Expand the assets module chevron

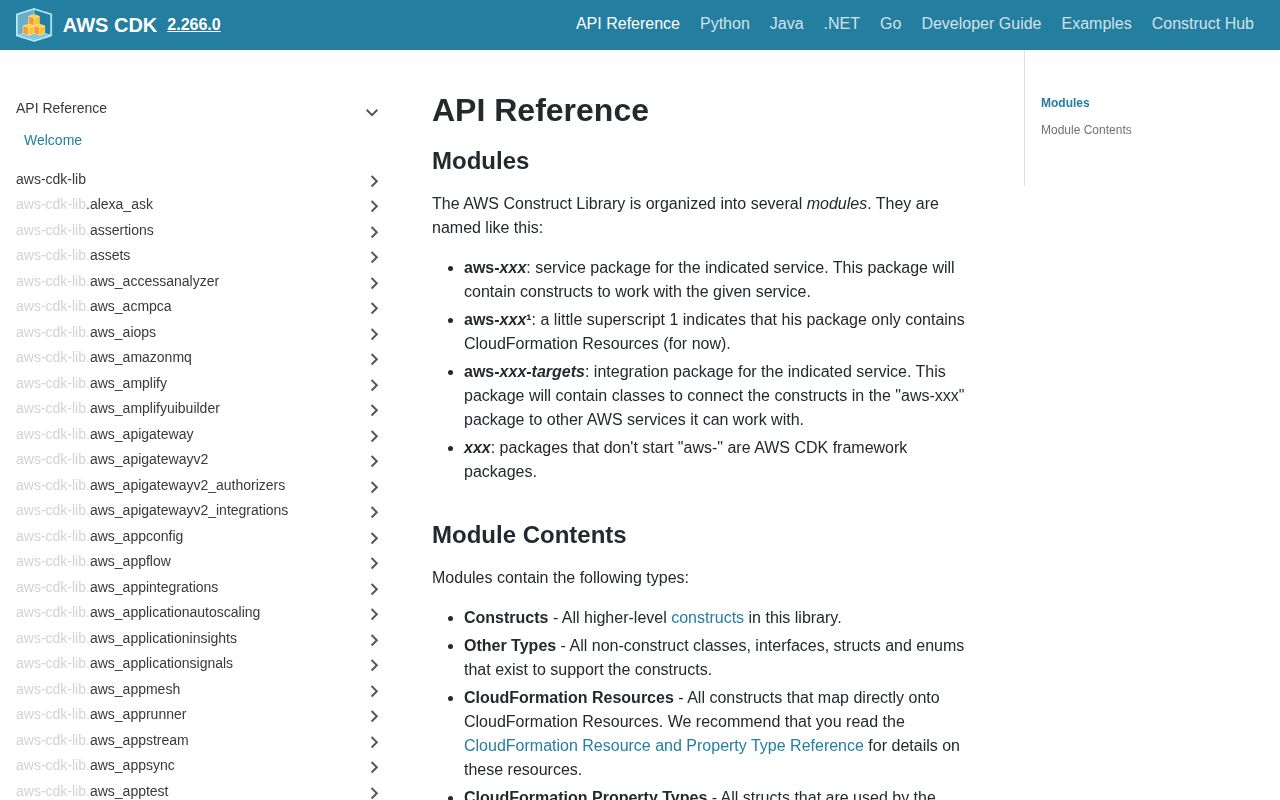(374, 257)
